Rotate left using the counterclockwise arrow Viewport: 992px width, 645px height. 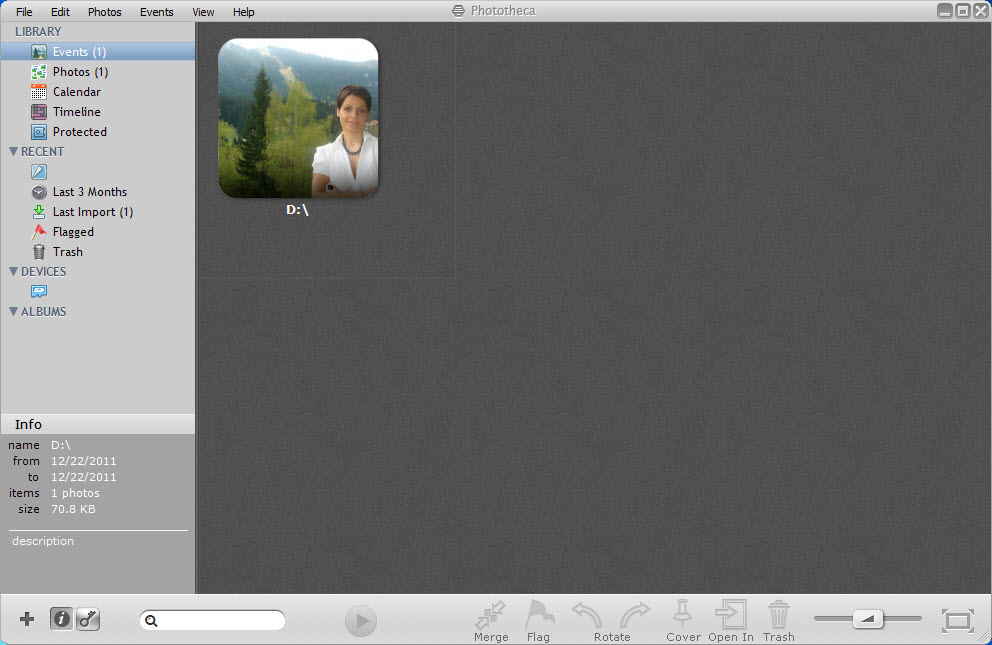pos(587,615)
